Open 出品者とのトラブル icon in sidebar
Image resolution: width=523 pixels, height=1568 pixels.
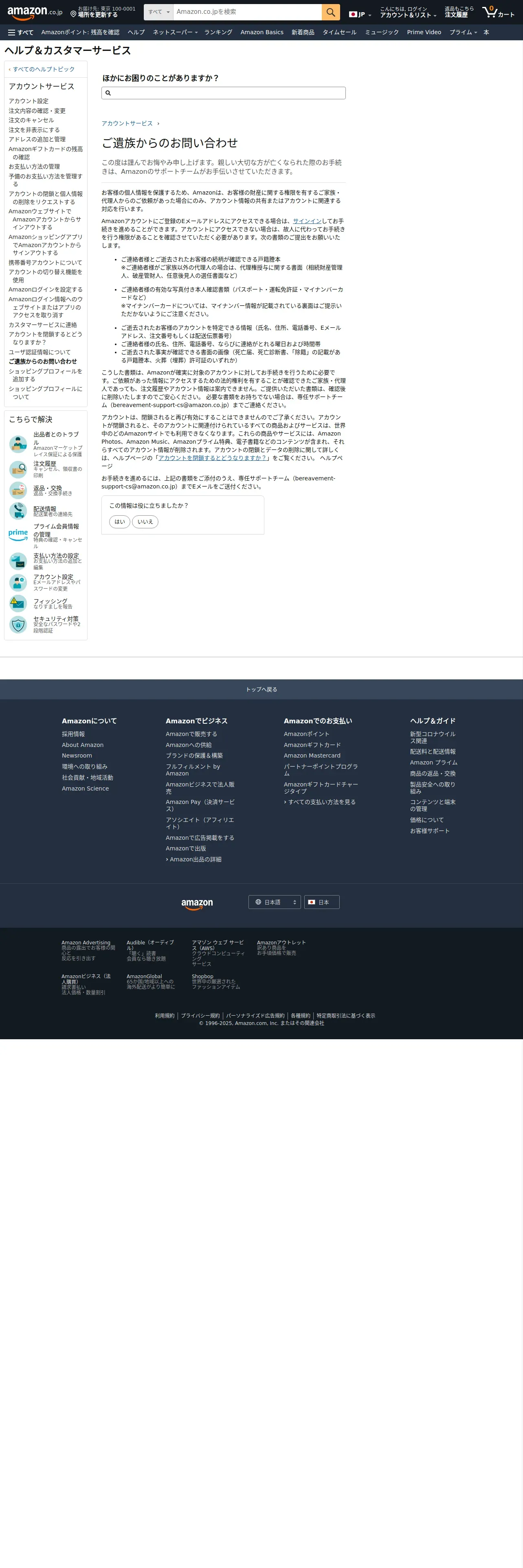18,444
